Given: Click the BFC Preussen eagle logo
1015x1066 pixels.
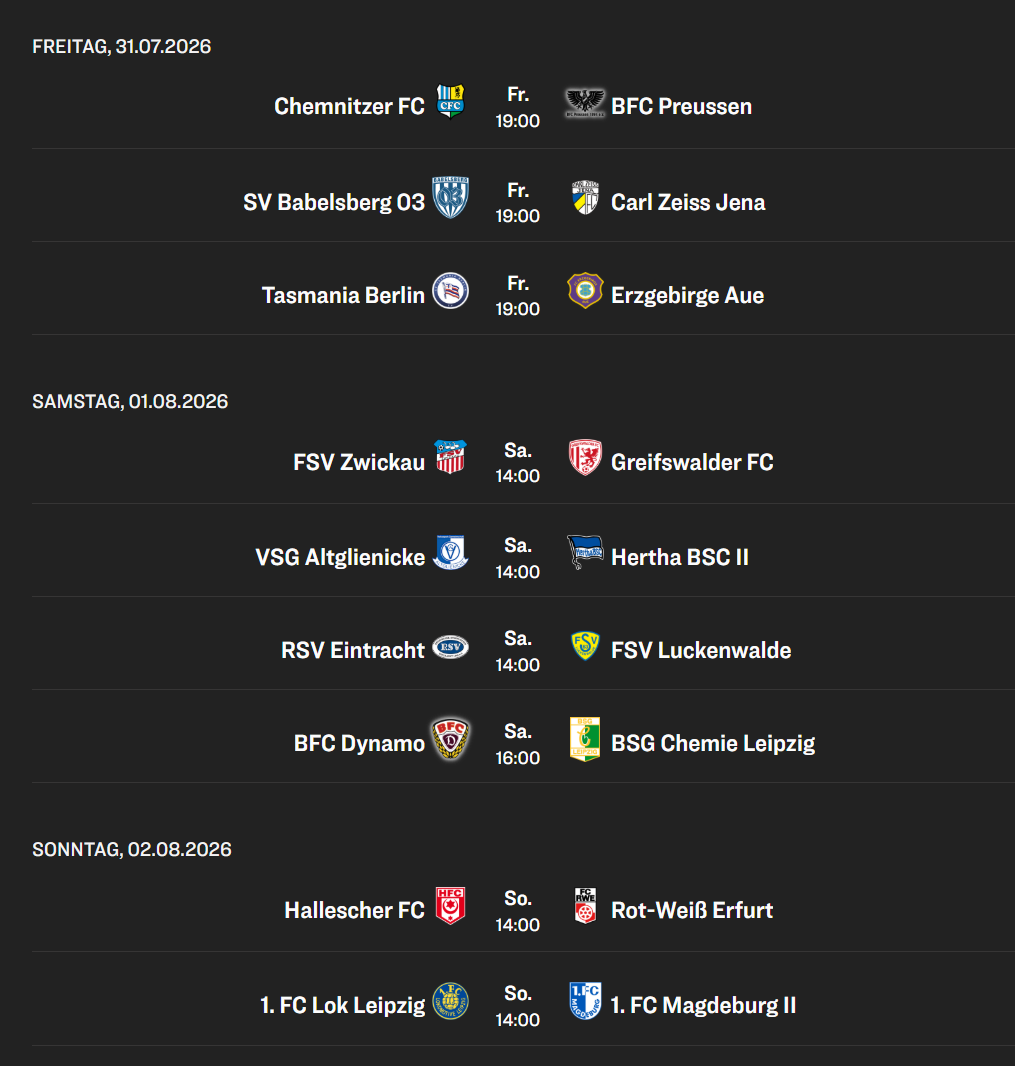Looking at the screenshot, I should pos(585,103).
